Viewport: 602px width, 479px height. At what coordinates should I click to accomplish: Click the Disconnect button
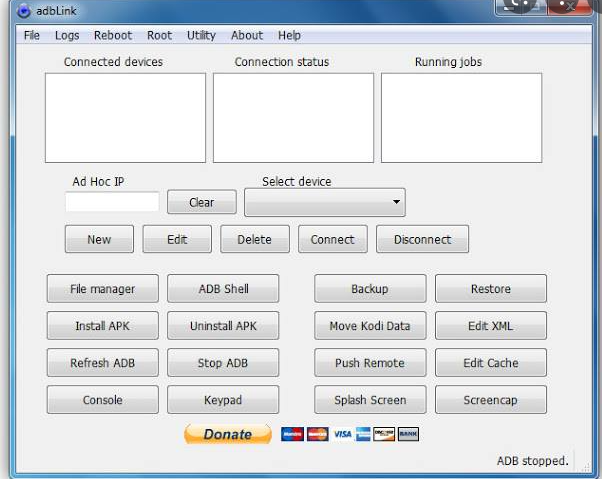(x=422, y=239)
